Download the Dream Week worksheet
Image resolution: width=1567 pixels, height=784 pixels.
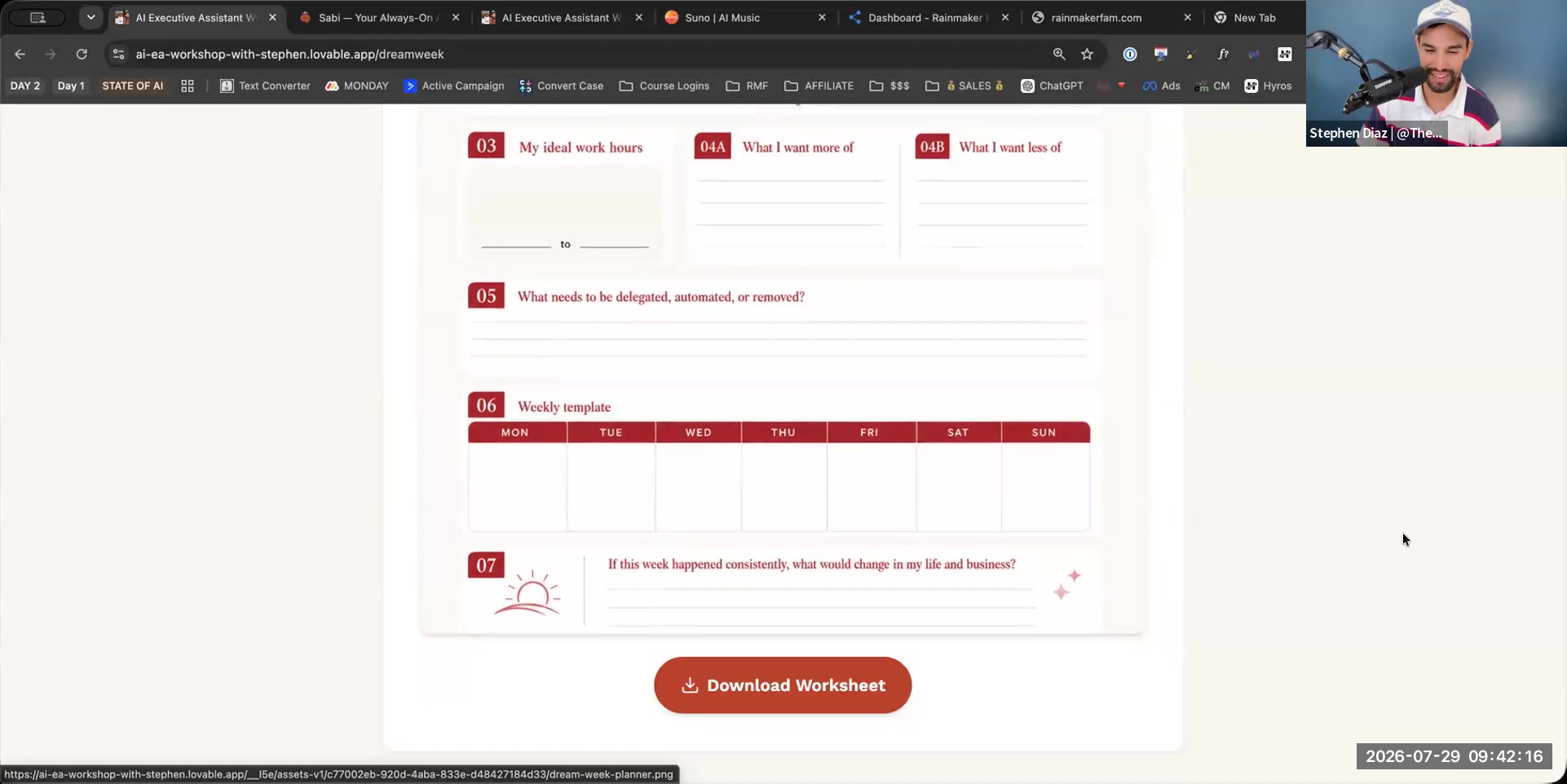(783, 685)
